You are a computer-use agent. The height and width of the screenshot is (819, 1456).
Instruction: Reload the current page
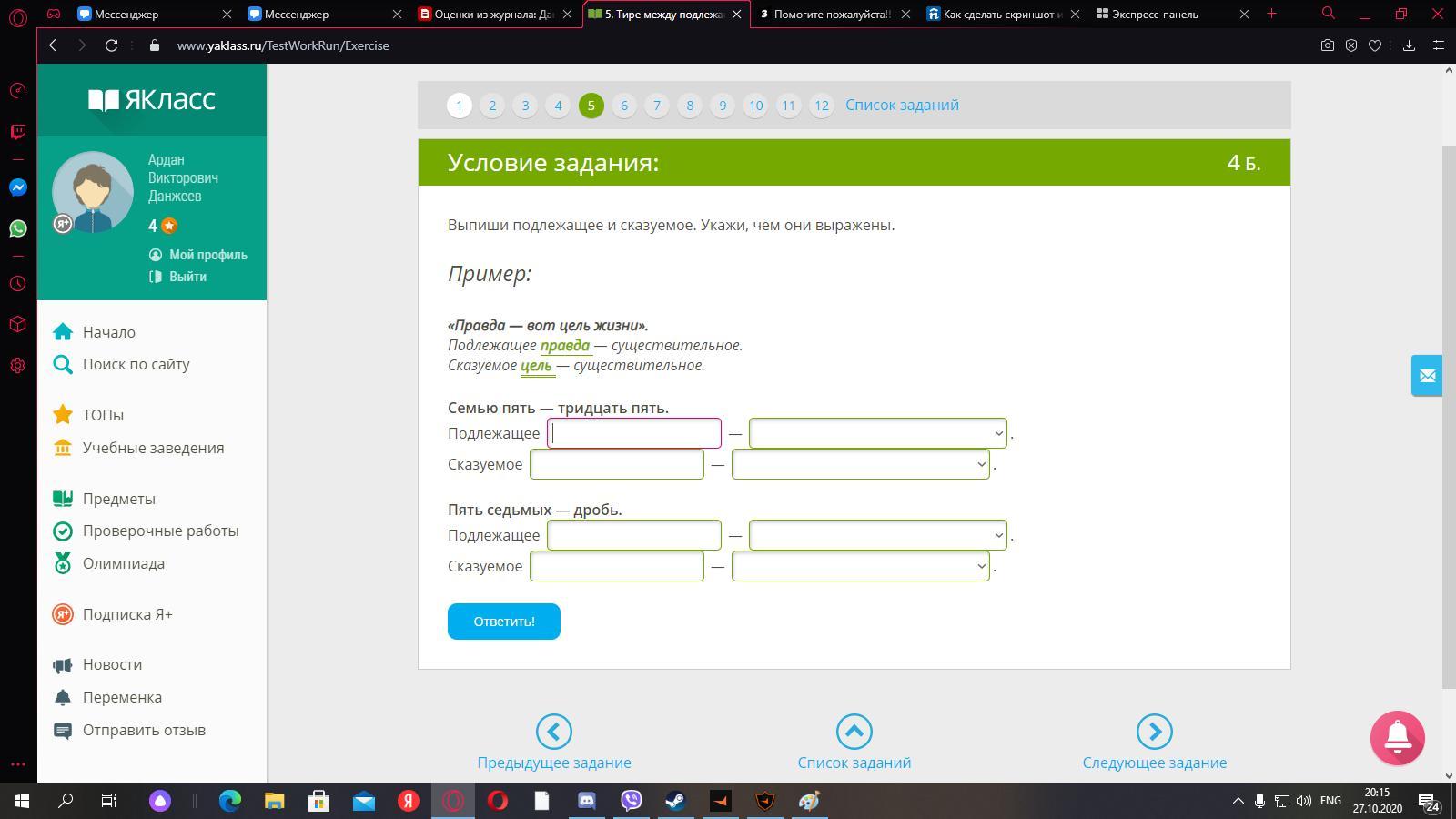coord(112,45)
